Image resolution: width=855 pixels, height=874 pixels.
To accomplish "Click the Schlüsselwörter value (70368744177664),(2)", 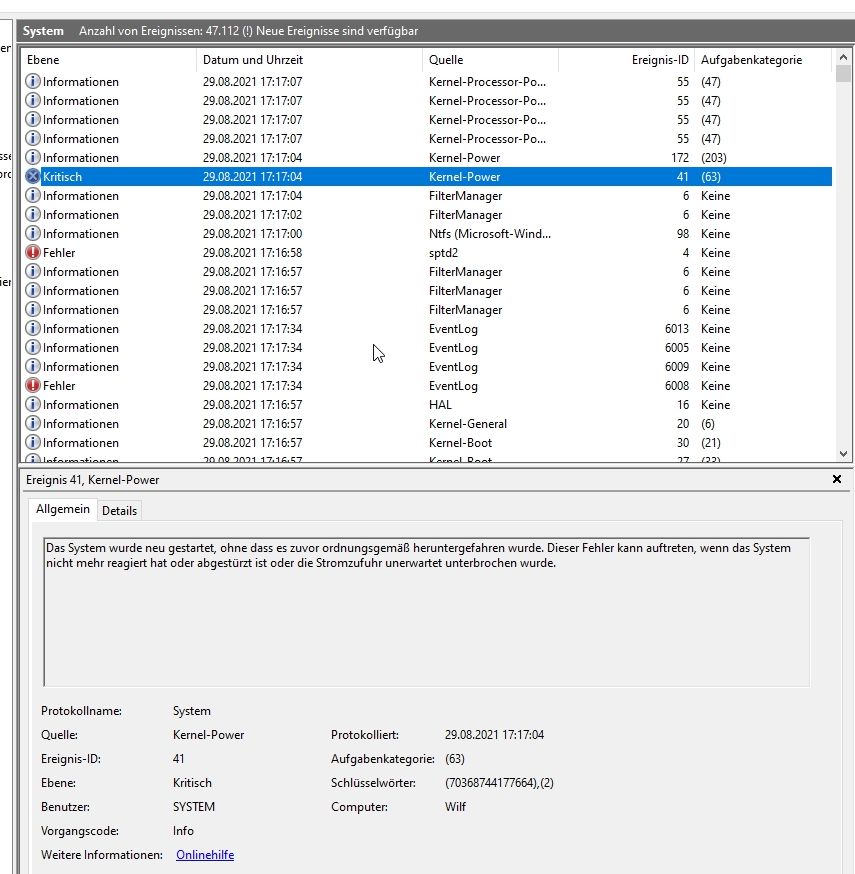I will pyautogui.click(x=499, y=783).
